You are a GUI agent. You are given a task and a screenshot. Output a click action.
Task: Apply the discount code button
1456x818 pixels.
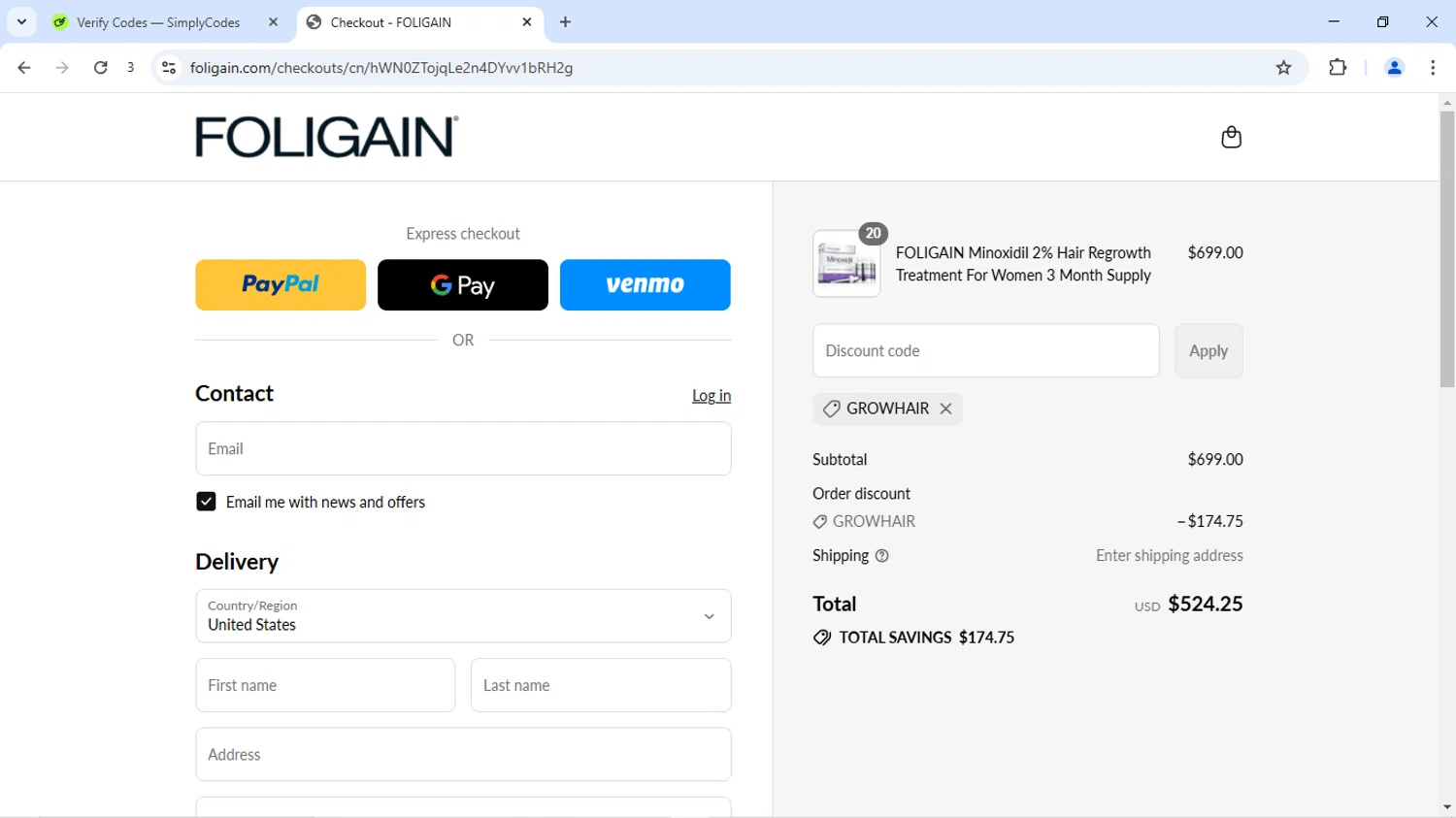click(x=1208, y=350)
